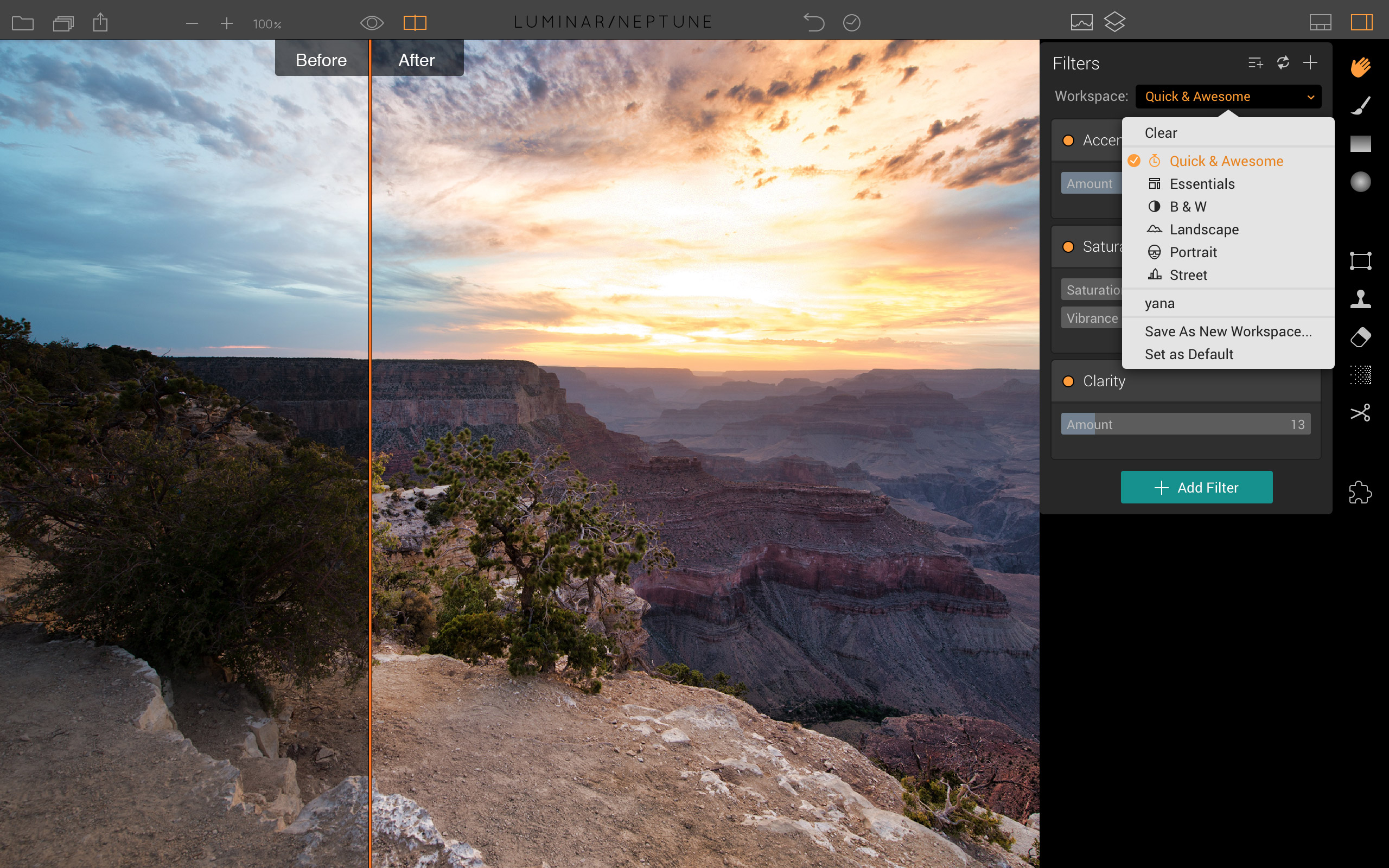Select the Crop/Transform tool
This screenshot has height=868, width=1389.
point(1360,260)
